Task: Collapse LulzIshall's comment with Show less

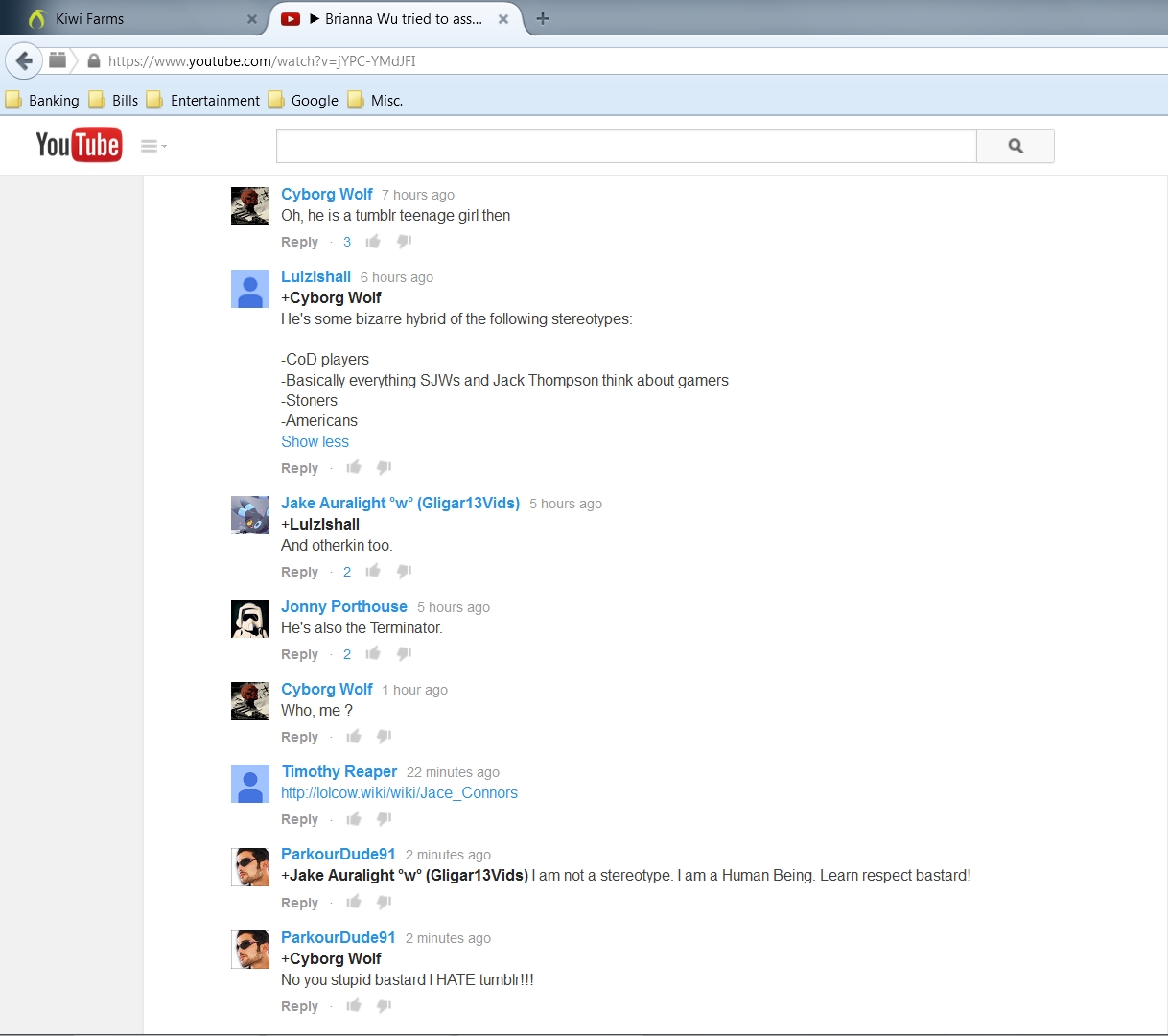Action: pyautogui.click(x=315, y=441)
